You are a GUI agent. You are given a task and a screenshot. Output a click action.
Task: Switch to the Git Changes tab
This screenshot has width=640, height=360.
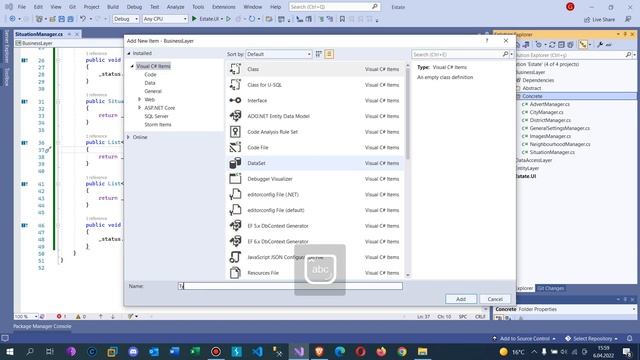click(x=550, y=288)
